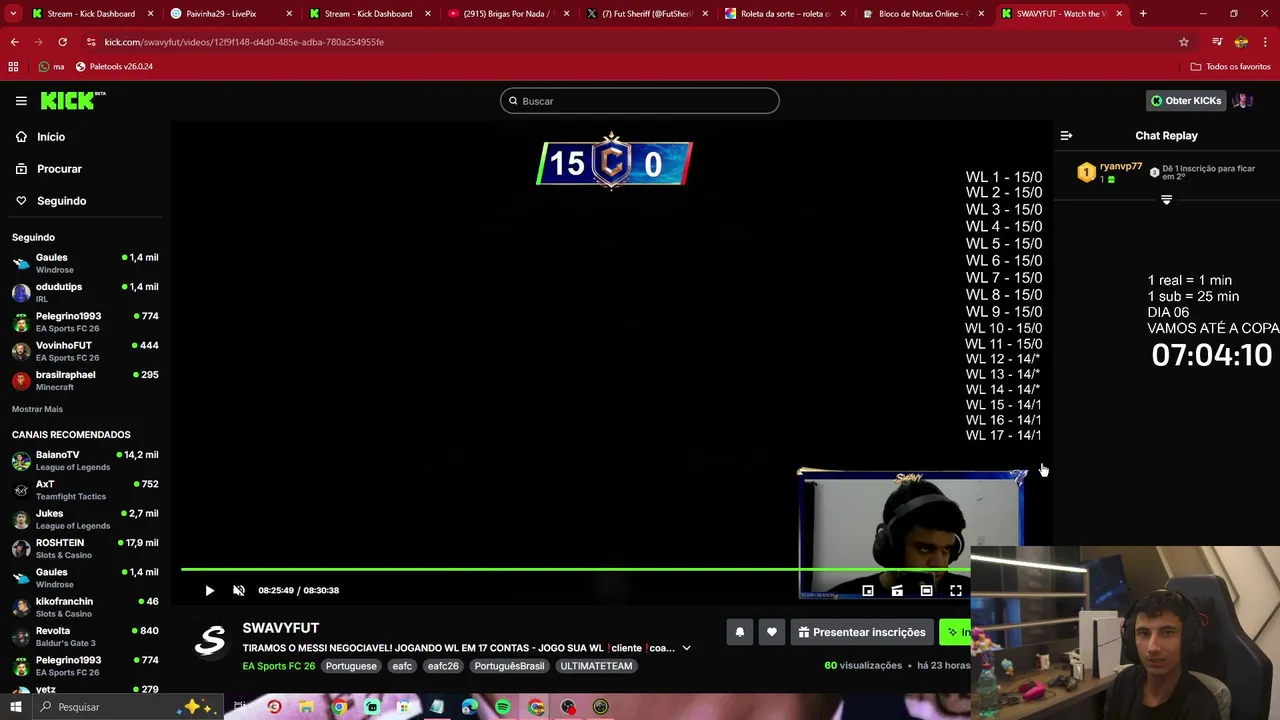Open the Kick hamburger sidebar menu
Screen dimensions: 1280x720
coord(21,101)
